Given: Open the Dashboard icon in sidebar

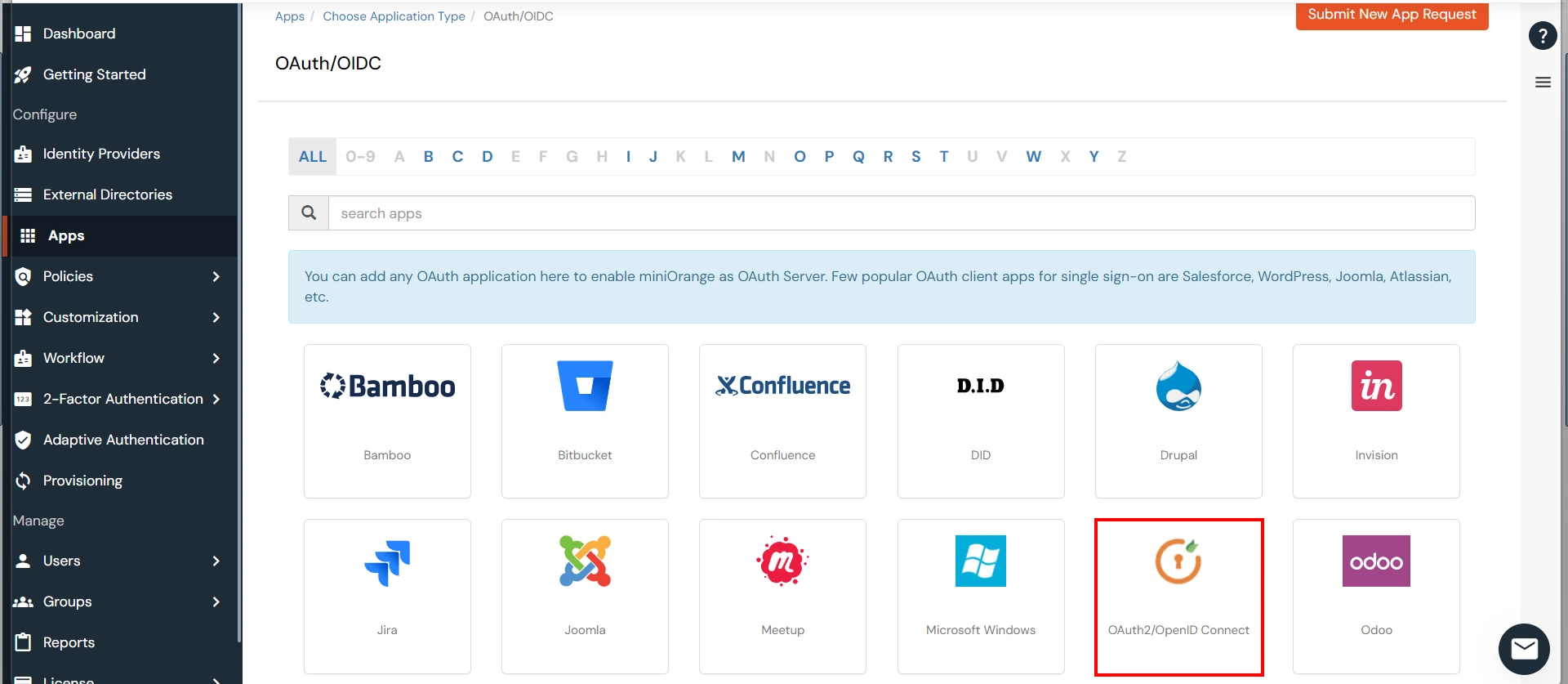Looking at the screenshot, I should click(23, 34).
